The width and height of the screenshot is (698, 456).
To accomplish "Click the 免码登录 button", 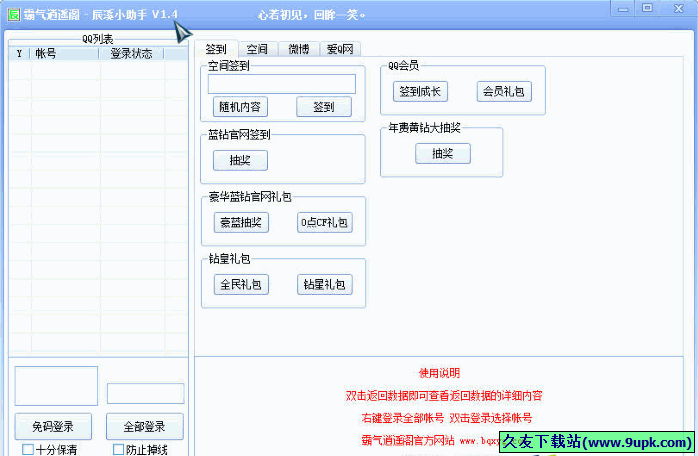I will 53,427.
